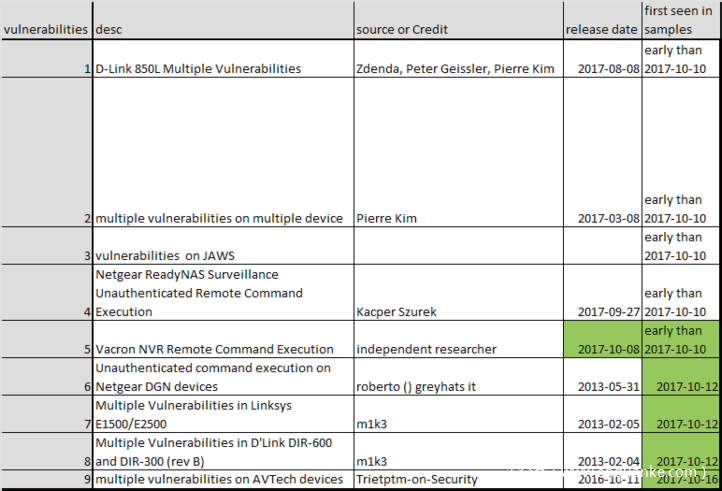This screenshot has width=722, height=491.
Task: Select first seen date for Netgear DGN row
Action: (681, 377)
